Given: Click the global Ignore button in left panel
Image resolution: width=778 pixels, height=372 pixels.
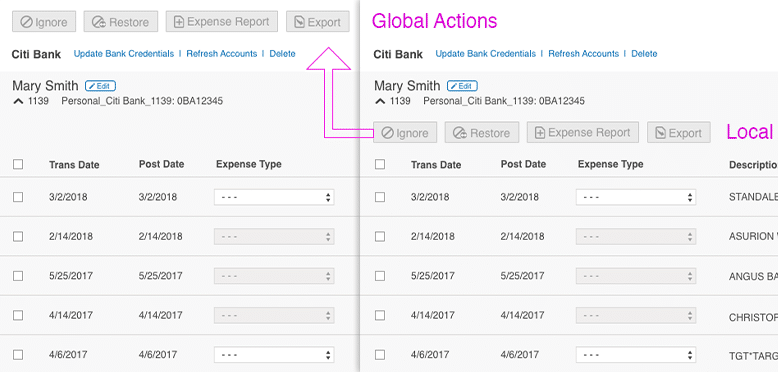Looking at the screenshot, I should (x=44, y=22).
